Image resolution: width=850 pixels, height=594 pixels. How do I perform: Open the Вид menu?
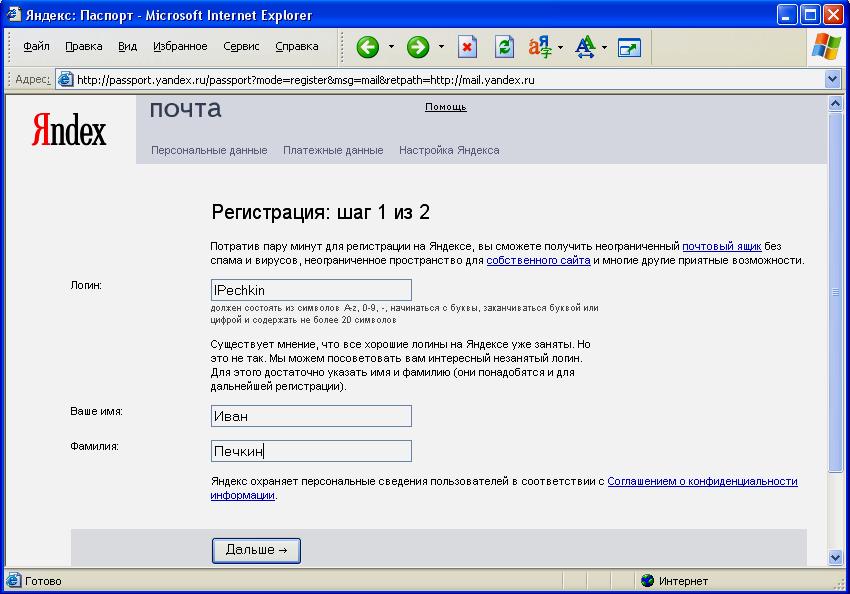click(127, 47)
